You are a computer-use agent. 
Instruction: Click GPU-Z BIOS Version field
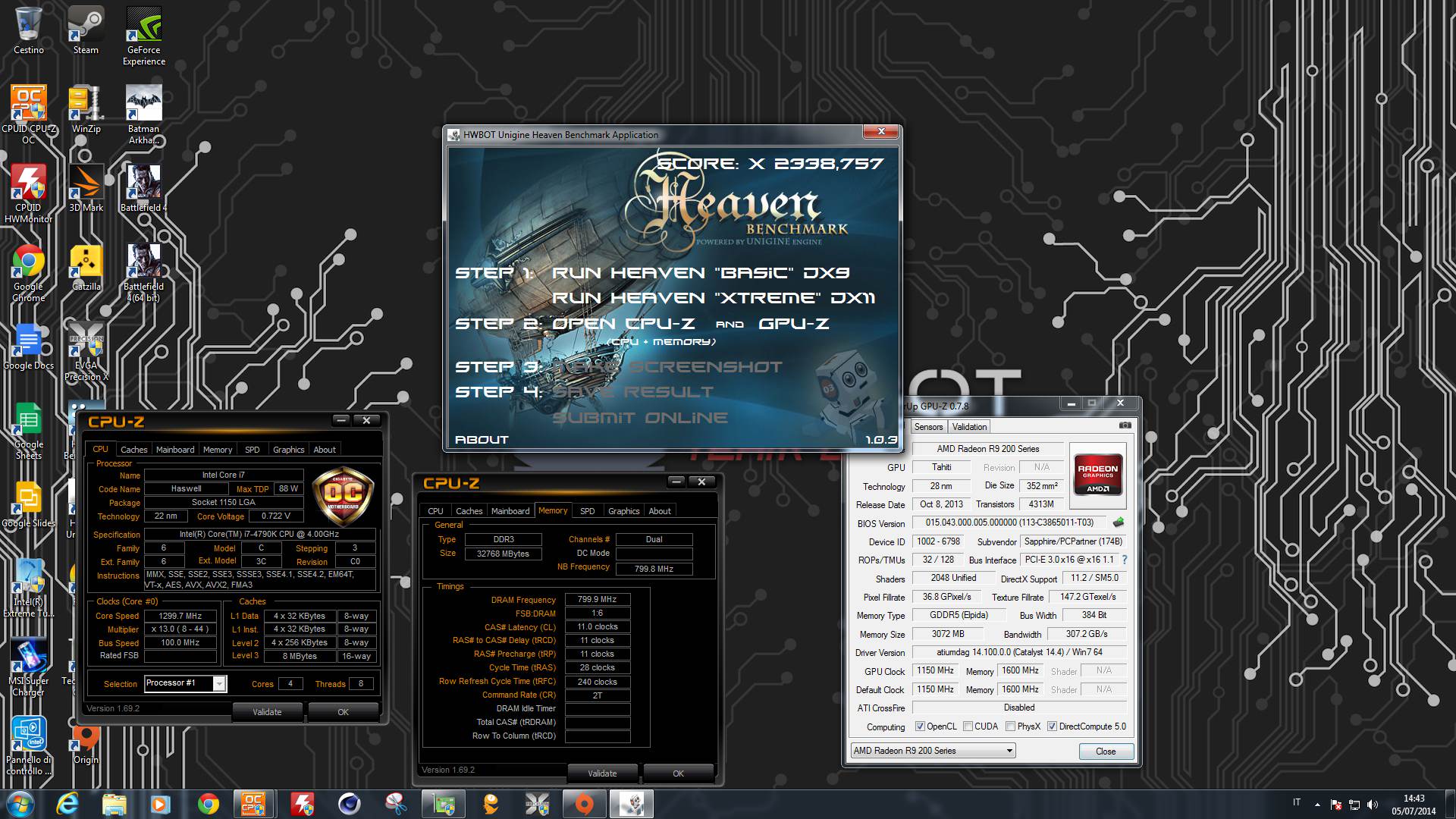click(1009, 522)
